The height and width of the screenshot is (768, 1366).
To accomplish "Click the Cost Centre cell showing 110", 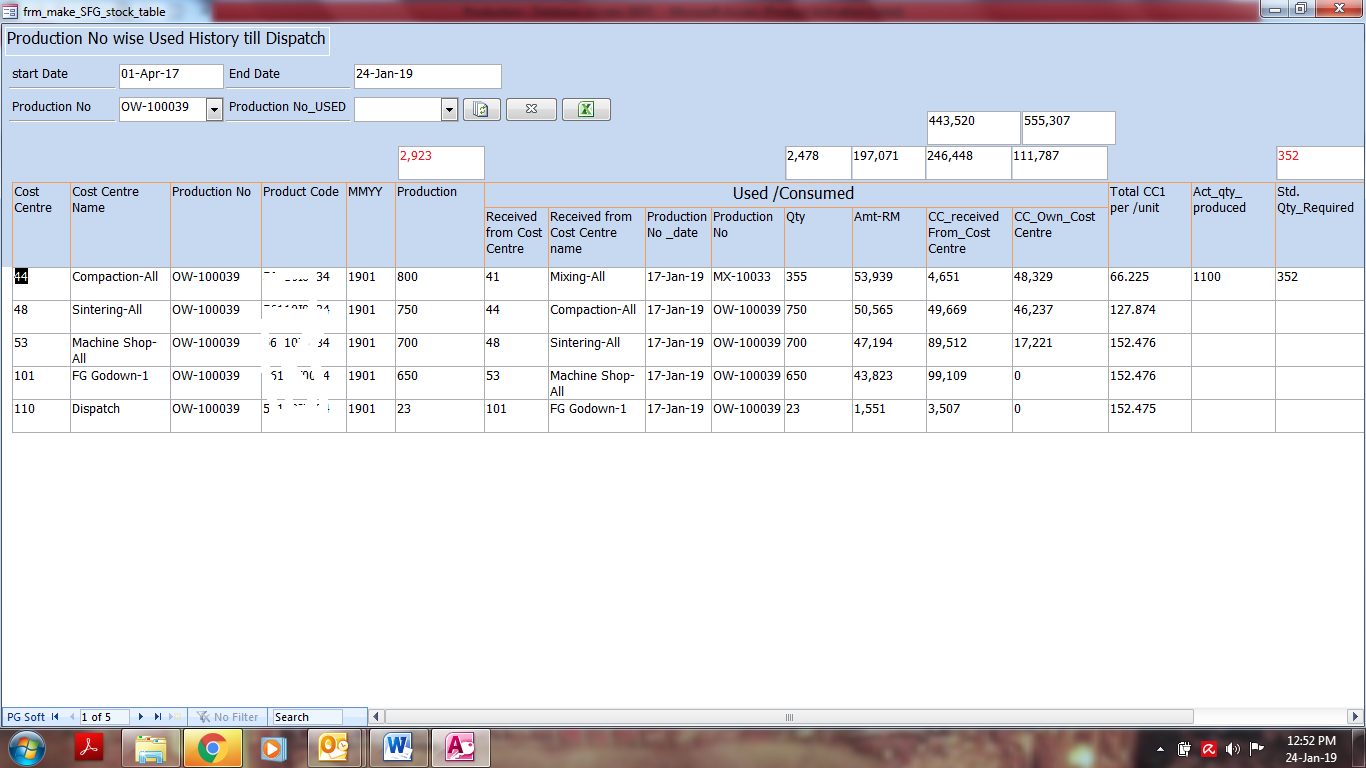I will pyautogui.click(x=41, y=416).
